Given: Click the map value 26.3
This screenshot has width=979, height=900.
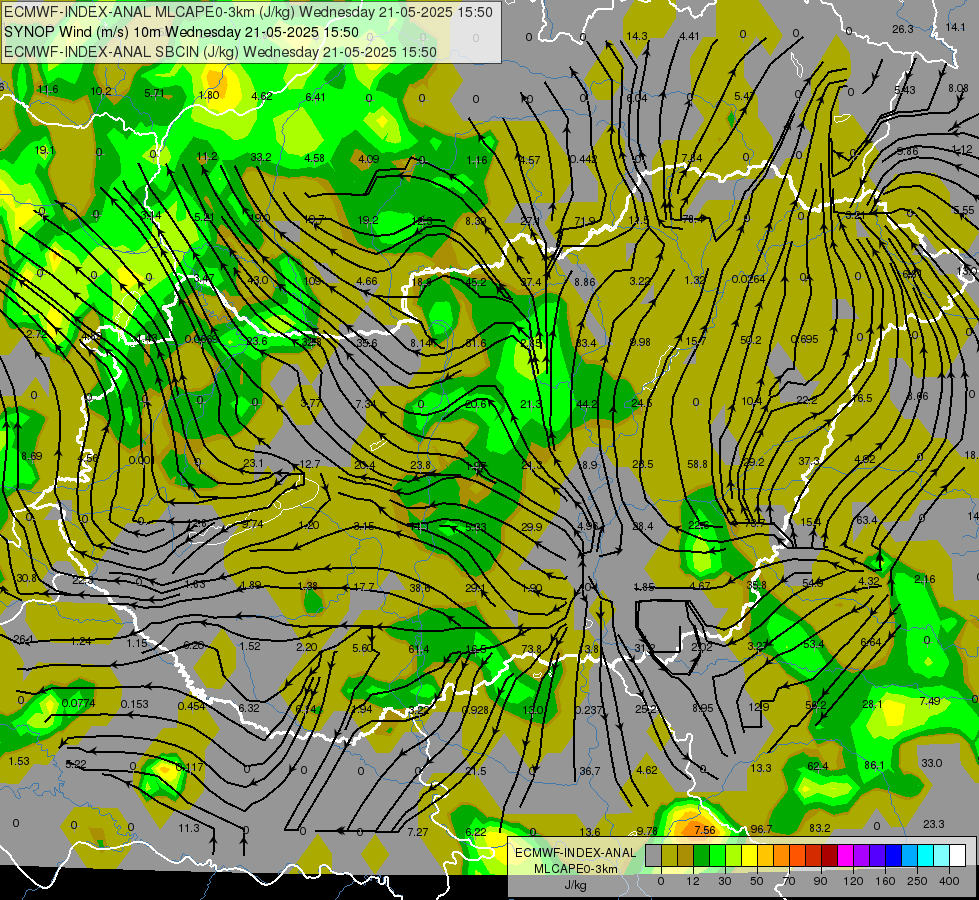Looking at the screenshot, I should click(x=902, y=29).
